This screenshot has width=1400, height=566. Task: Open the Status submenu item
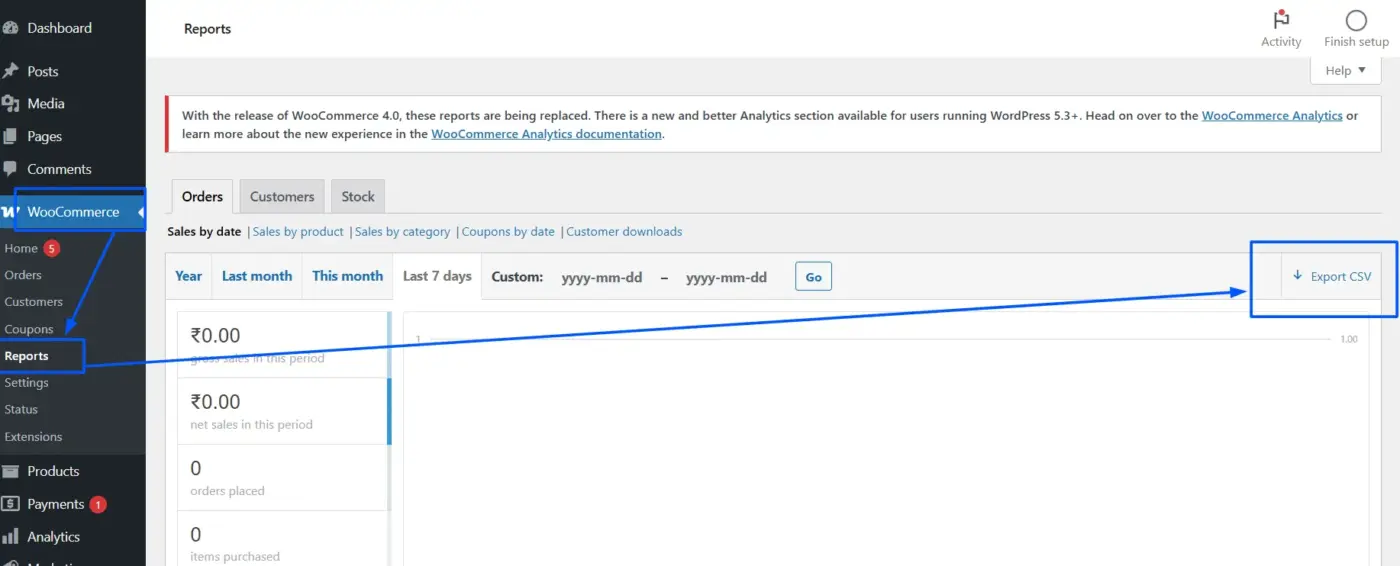21,410
